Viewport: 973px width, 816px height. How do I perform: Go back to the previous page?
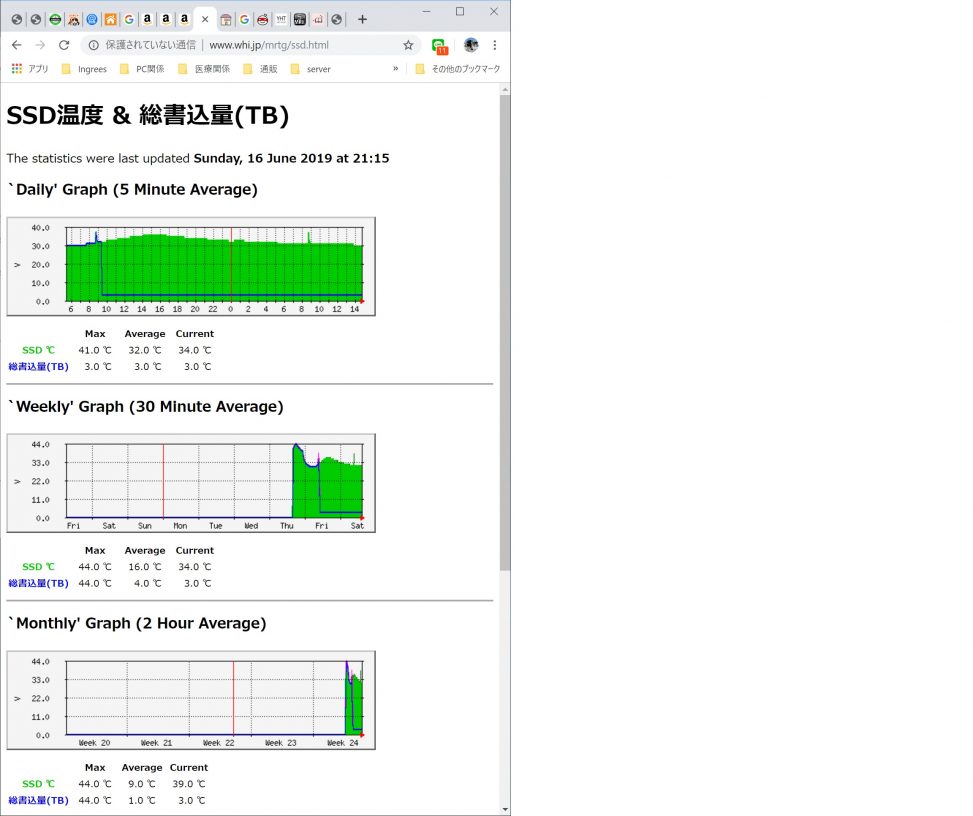coord(17,45)
